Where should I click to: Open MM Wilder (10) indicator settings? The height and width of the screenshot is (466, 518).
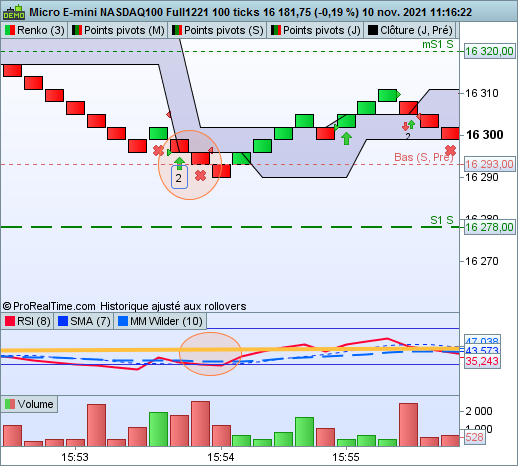(x=160, y=321)
